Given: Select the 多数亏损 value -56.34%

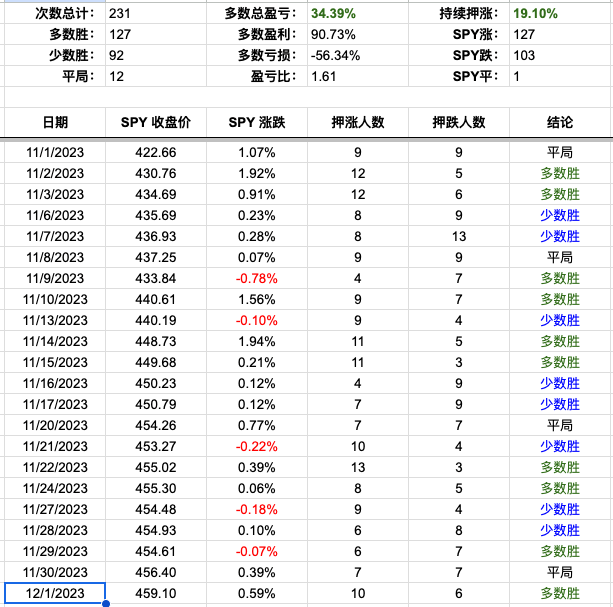Looking at the screenshot, I should 358,55.
